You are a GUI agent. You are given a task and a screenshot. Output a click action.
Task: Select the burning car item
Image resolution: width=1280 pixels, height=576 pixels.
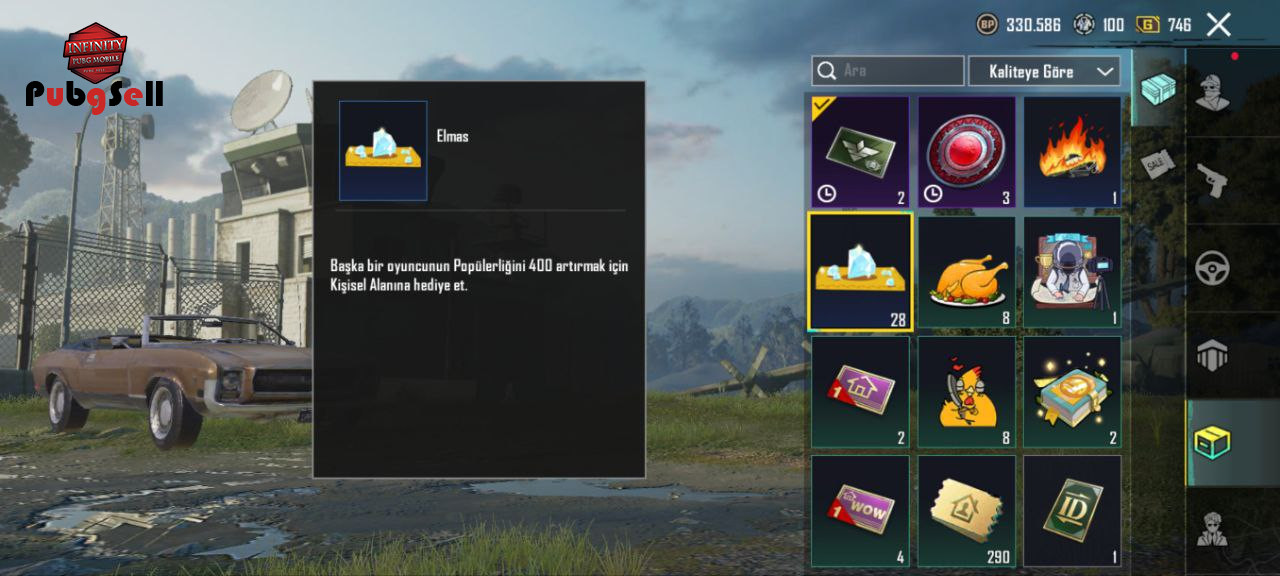pyautogui.click(x=1073, y=152)
